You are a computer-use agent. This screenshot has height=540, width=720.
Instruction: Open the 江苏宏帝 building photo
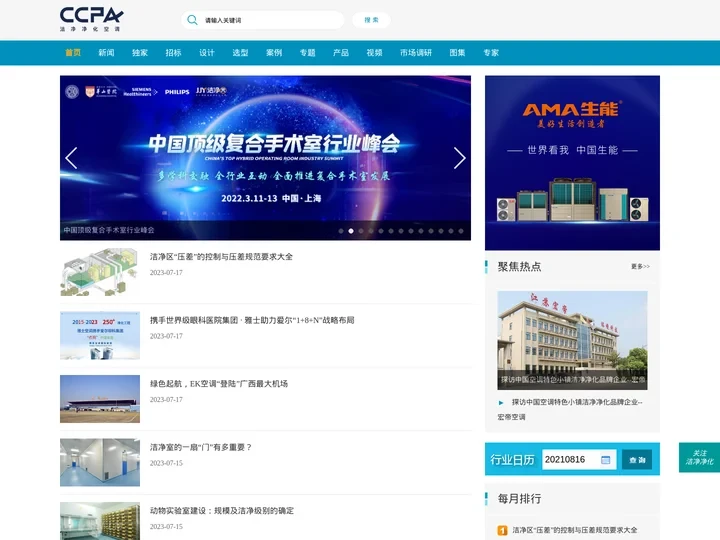click(572, 340)
